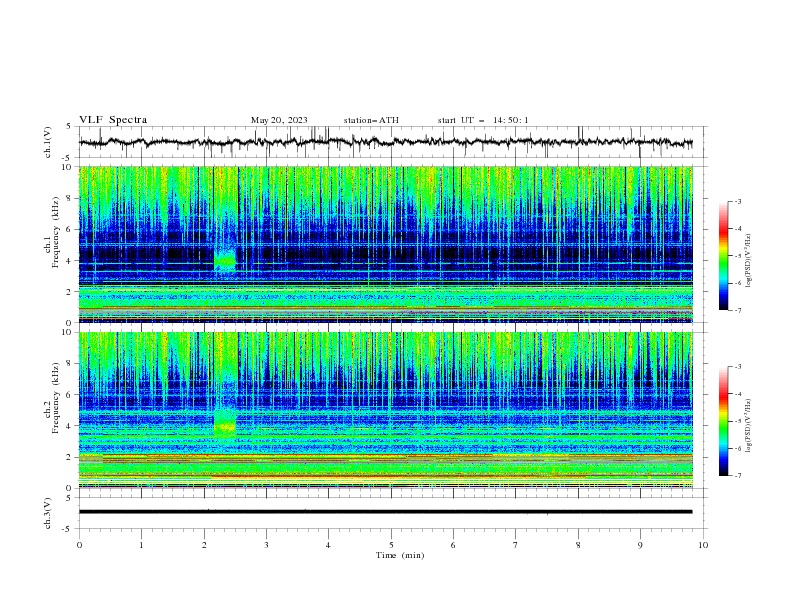Click the "ch.1(V)" waveform axis label

[x=48, y=142]
